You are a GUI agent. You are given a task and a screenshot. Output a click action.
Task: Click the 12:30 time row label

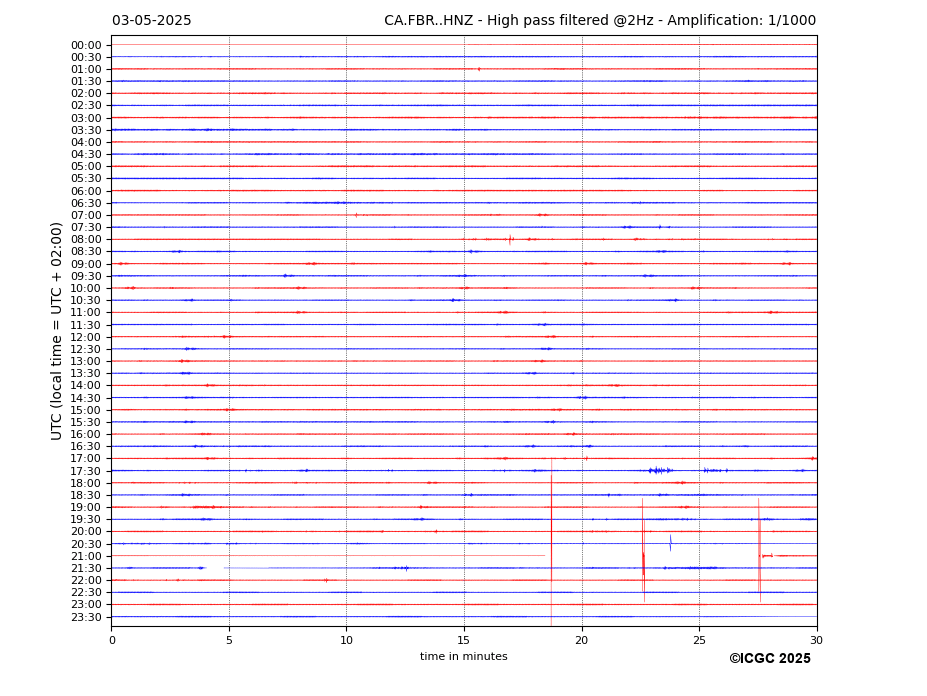86,349
